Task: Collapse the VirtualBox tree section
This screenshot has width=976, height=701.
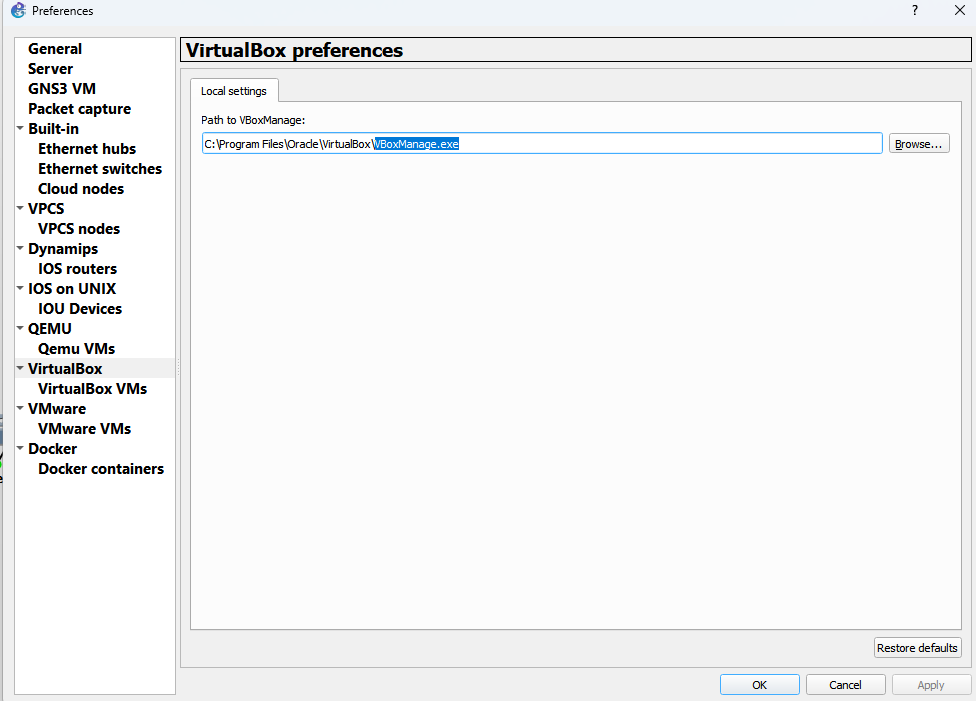Action: click(20, 368)
